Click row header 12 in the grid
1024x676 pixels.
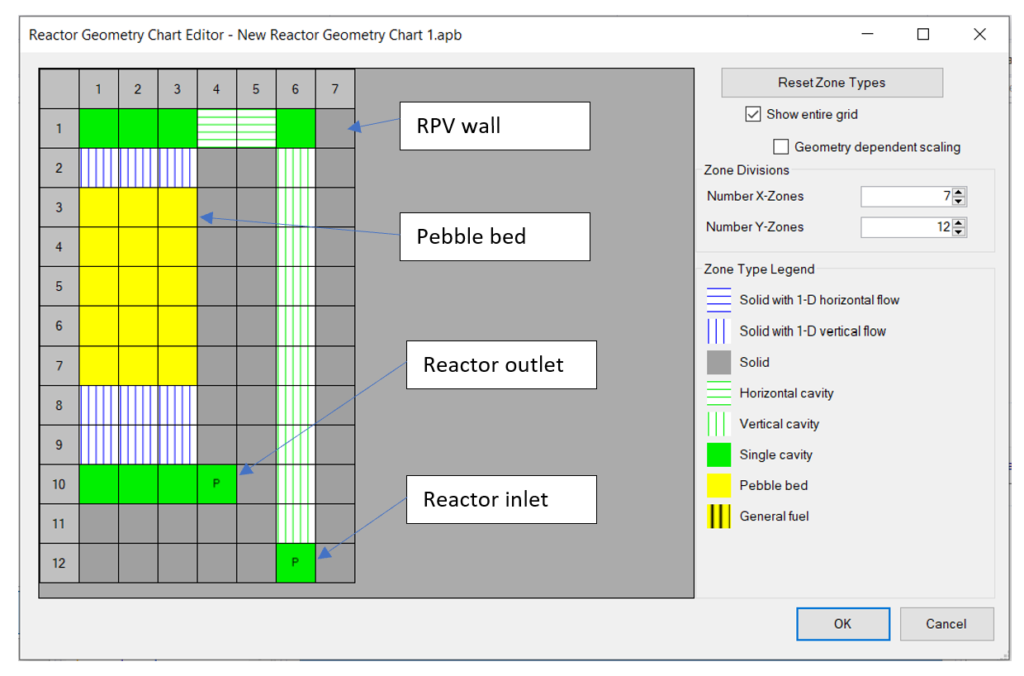tap(59, 563)
